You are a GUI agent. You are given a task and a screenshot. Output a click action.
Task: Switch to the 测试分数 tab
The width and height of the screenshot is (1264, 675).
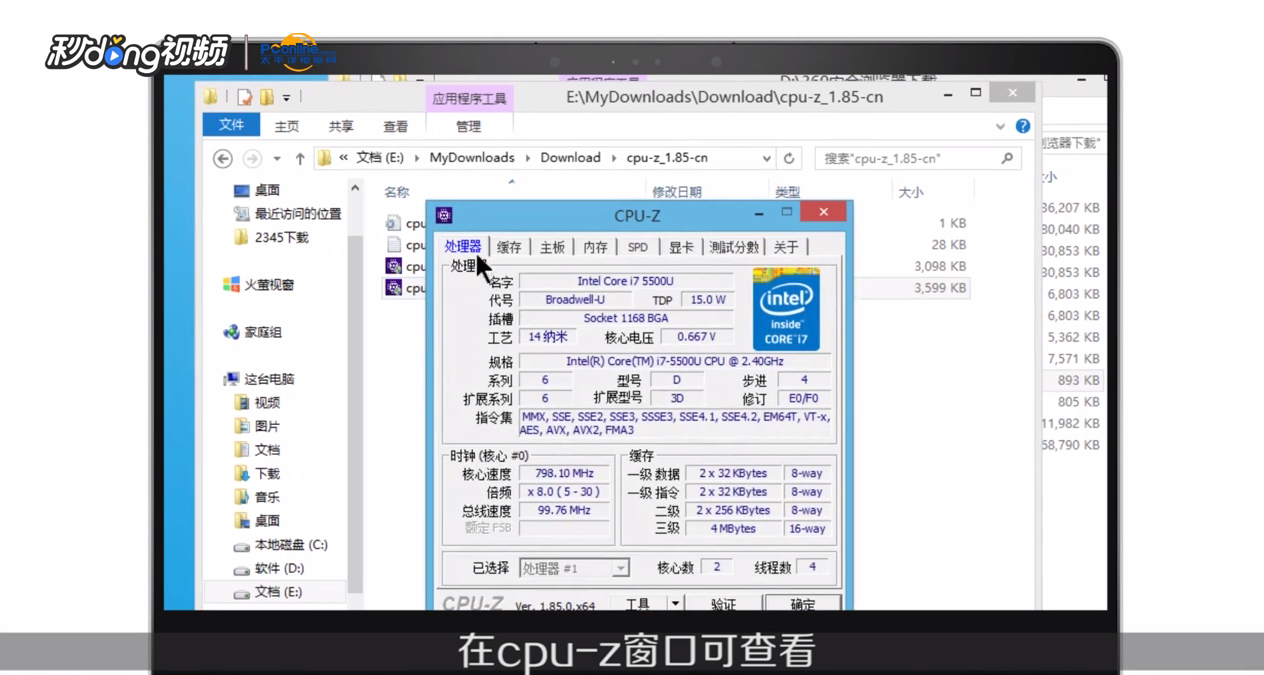pos(734,247)
